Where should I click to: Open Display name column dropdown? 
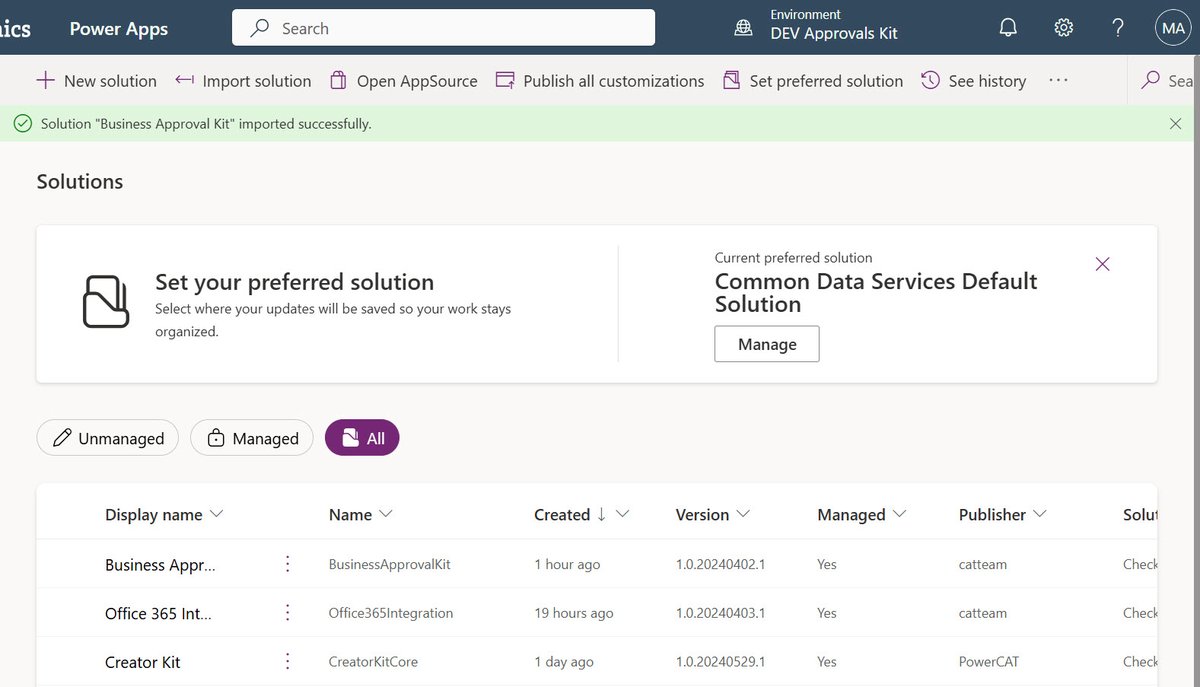tap(216, 514)
